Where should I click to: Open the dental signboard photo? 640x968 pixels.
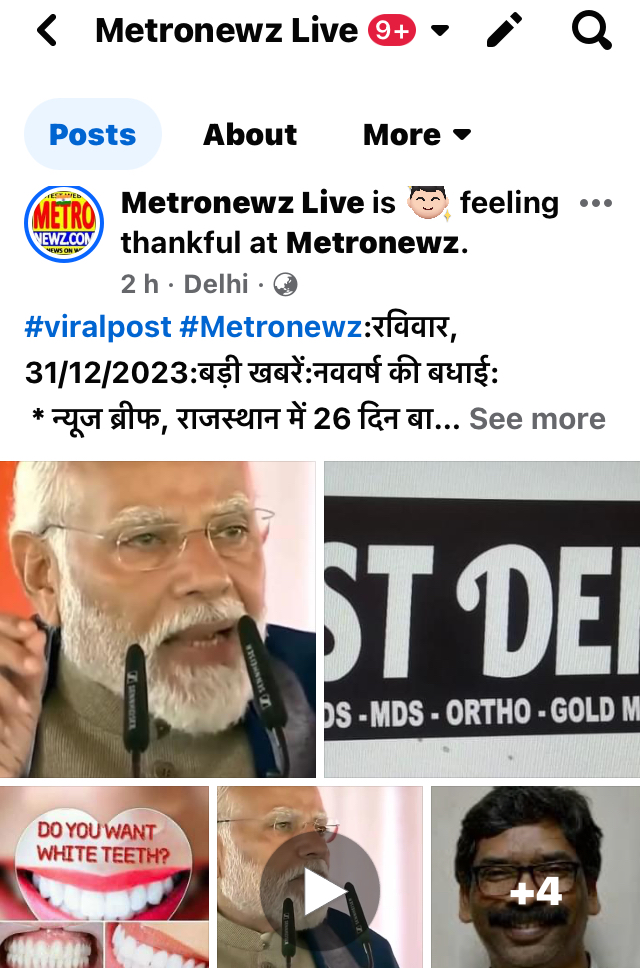[482, 619]
